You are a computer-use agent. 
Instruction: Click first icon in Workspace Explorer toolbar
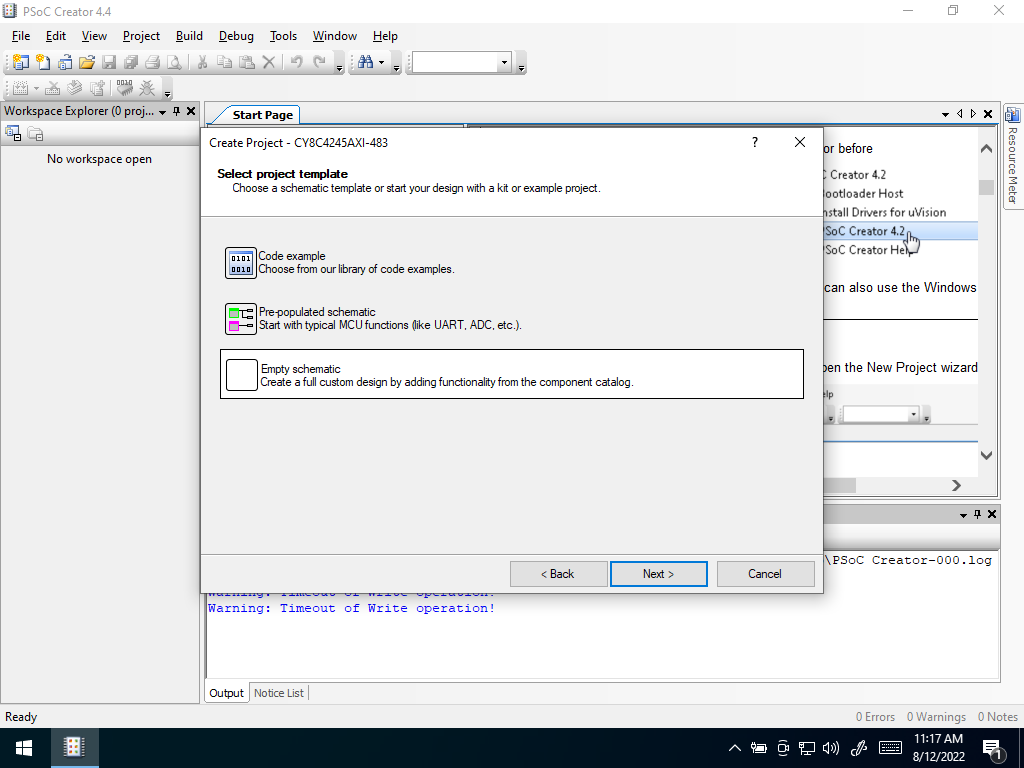tap(13, 134)
